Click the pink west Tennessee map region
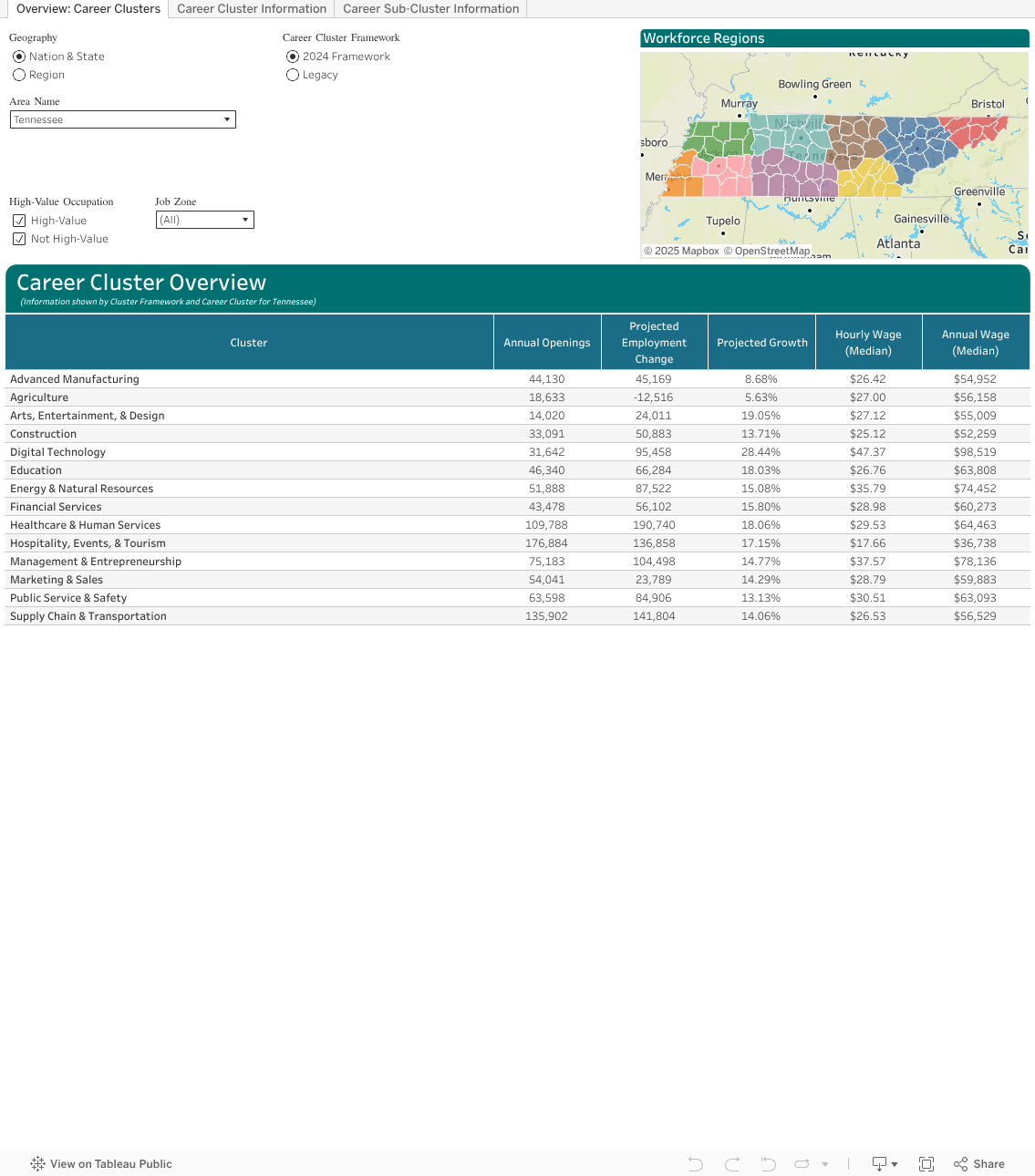Screen dimensions: 1035x1176 tap(720, 175)
